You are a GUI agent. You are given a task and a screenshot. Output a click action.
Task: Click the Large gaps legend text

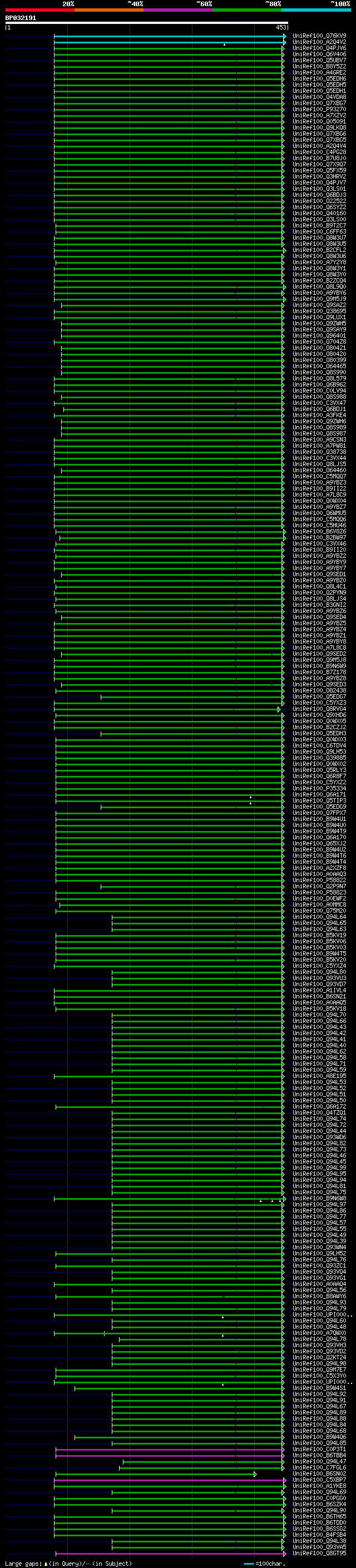68,1563
